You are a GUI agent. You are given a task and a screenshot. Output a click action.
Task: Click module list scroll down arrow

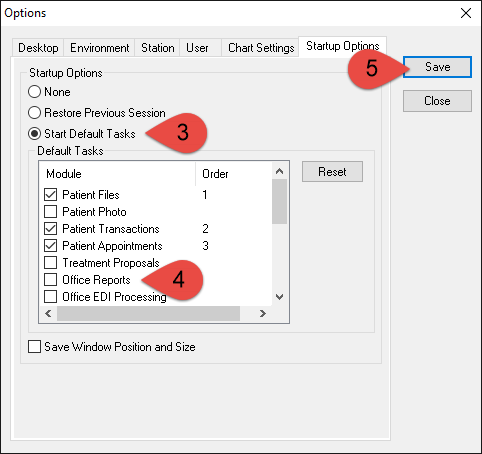pos(279,297)
